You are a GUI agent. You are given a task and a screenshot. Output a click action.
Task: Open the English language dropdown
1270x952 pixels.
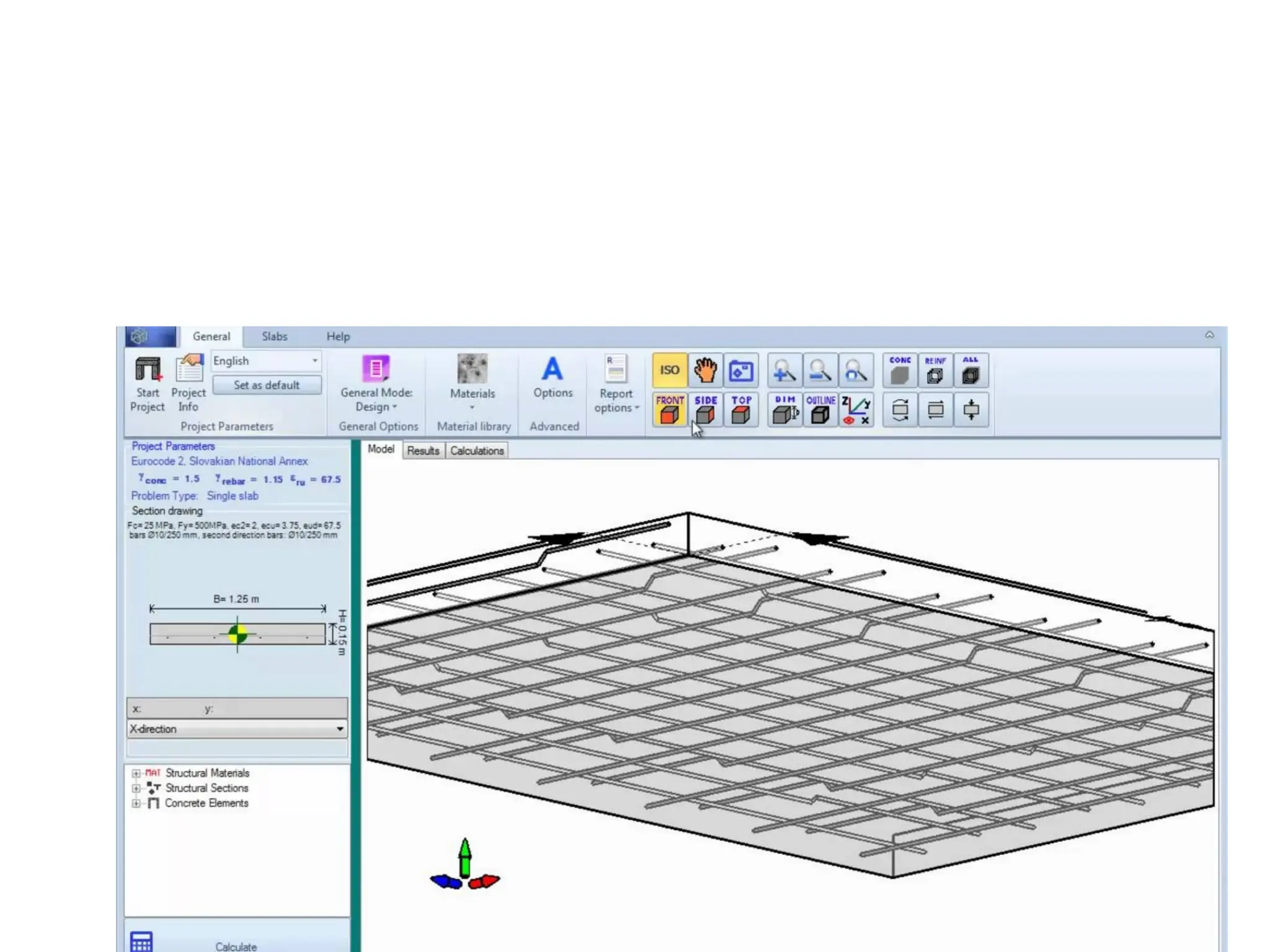(266, 361)
